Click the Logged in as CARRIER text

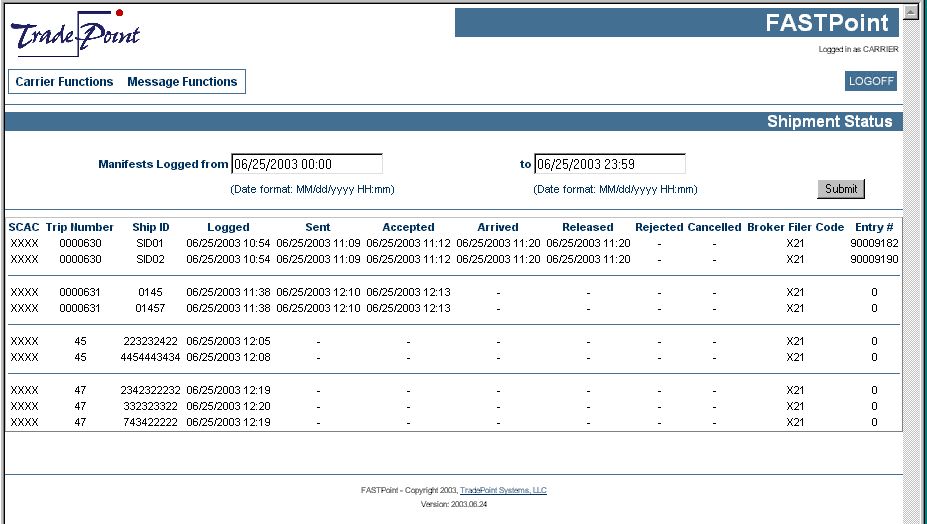pos(858,49)
